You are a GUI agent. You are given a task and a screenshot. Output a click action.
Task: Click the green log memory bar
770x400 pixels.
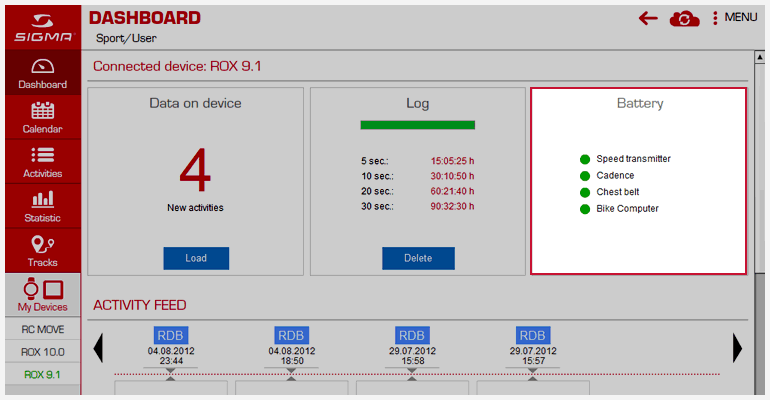coord(417,125)
